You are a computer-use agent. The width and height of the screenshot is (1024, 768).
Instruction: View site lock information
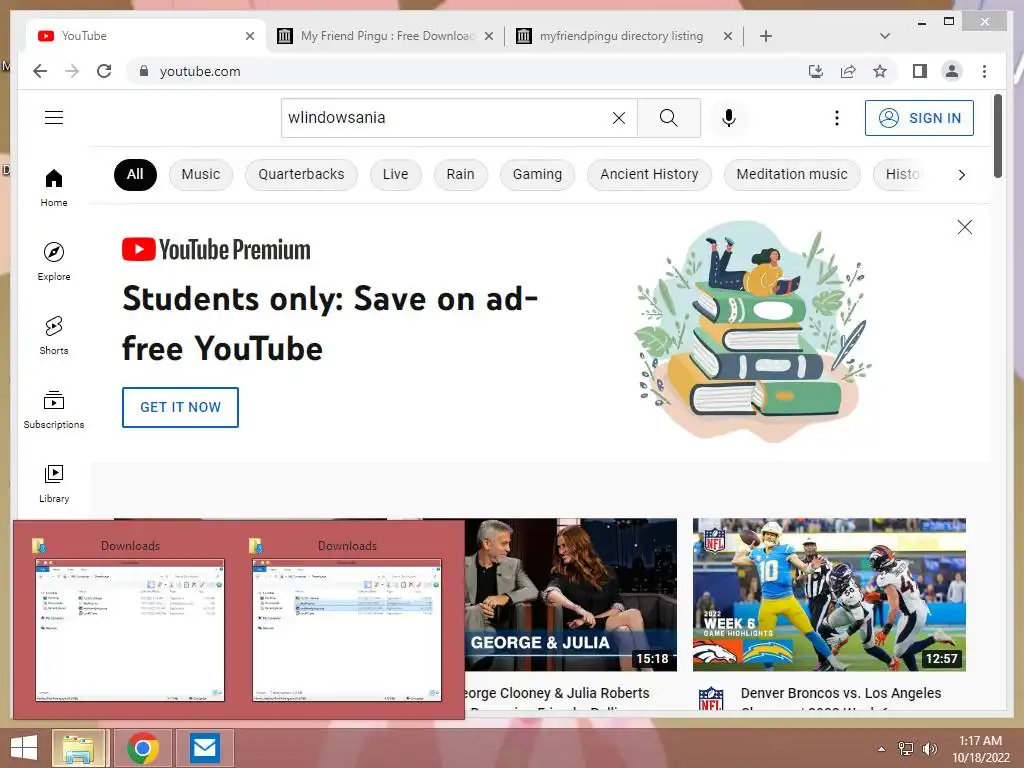144,71
